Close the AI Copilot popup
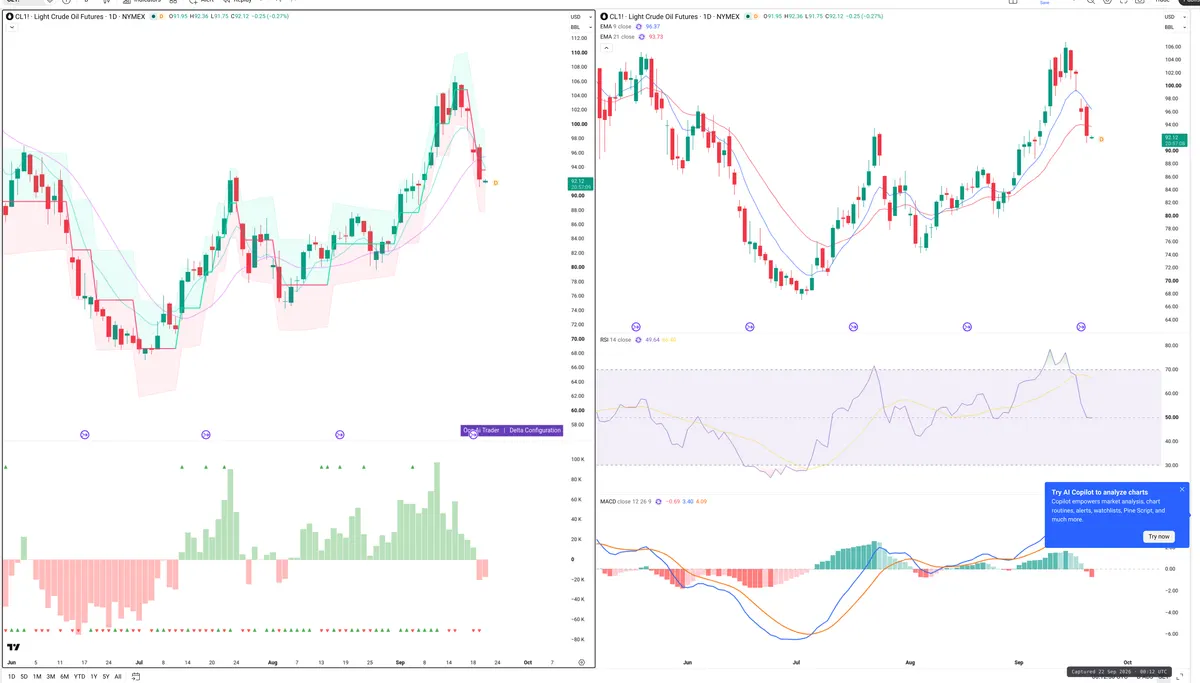1200x683 pixels. [x=1182, y=489]
